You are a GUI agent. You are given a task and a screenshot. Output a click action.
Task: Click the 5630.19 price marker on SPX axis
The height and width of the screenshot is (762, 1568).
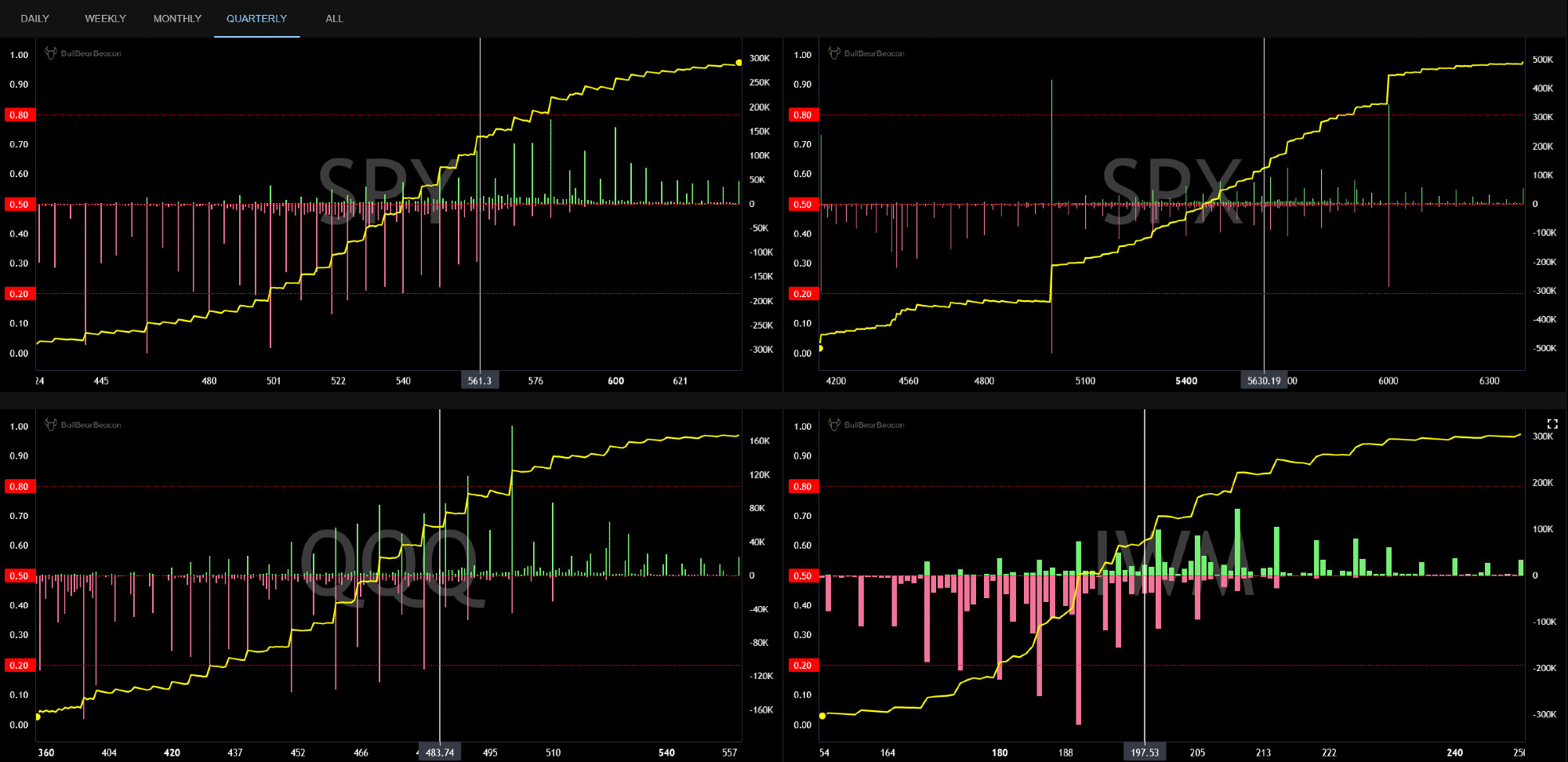click(x=1264, y=381)
